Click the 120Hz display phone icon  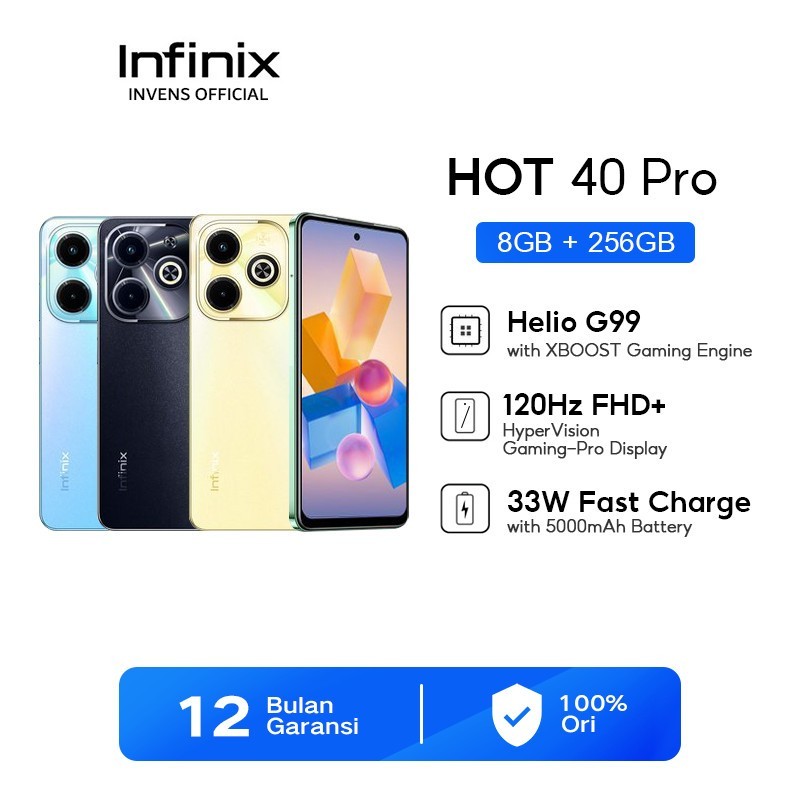tap(465, 416)
